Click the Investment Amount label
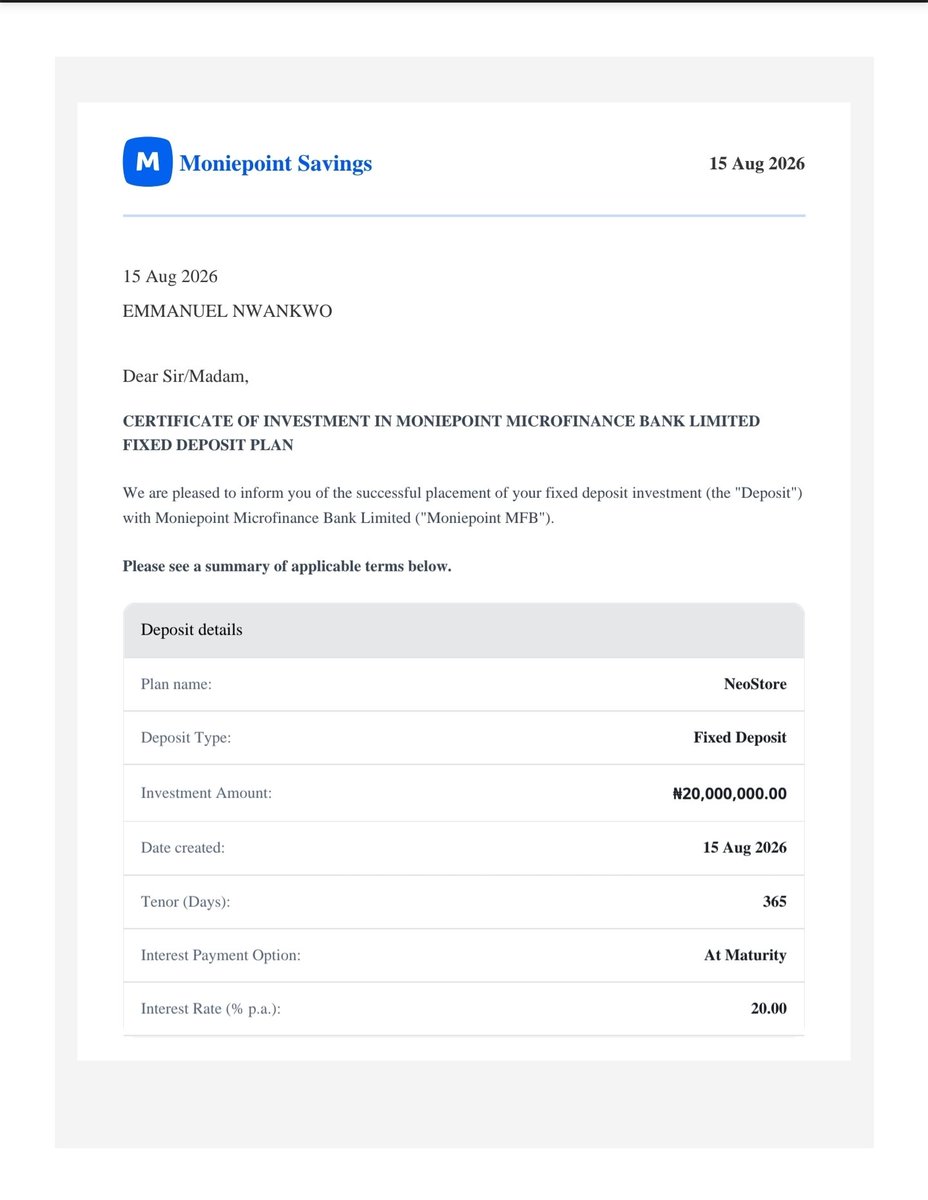The height and width of the screenshot is (1200, 928). pos(206,792)
